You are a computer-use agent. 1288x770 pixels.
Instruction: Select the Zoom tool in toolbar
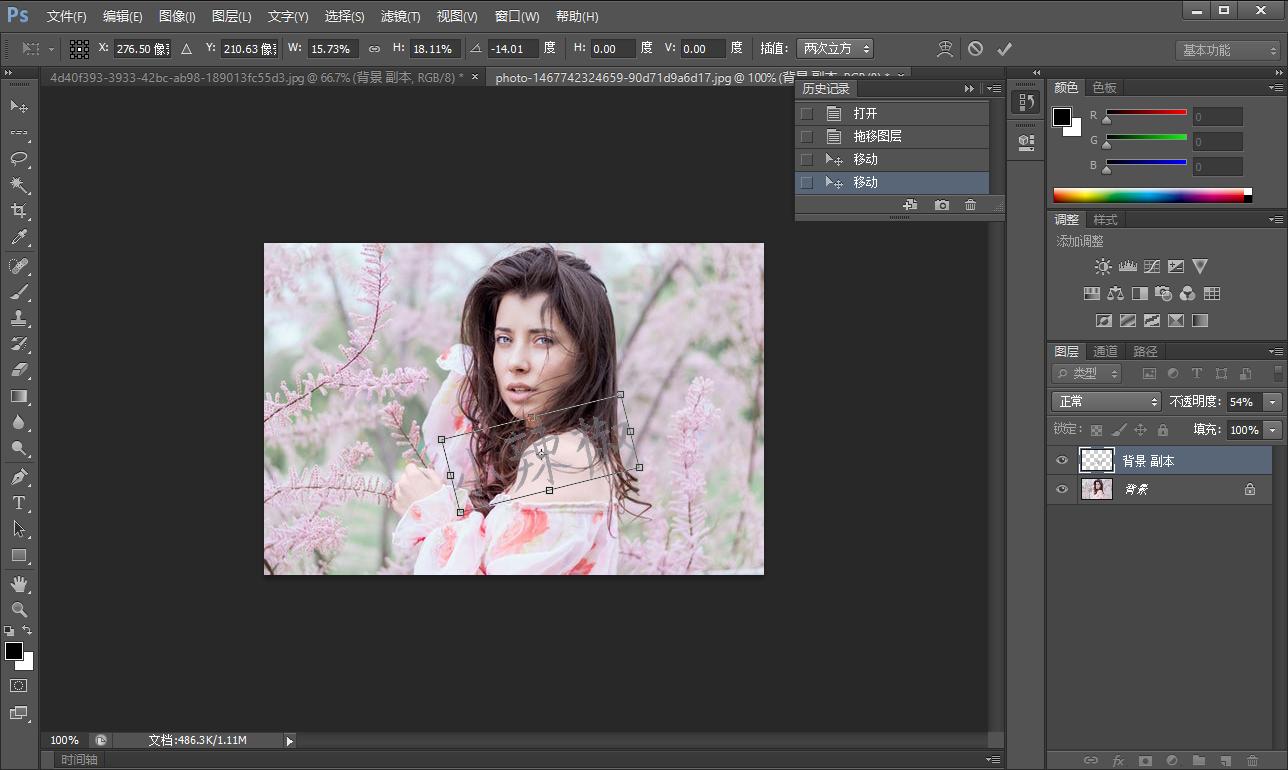(x=19, y=609)
